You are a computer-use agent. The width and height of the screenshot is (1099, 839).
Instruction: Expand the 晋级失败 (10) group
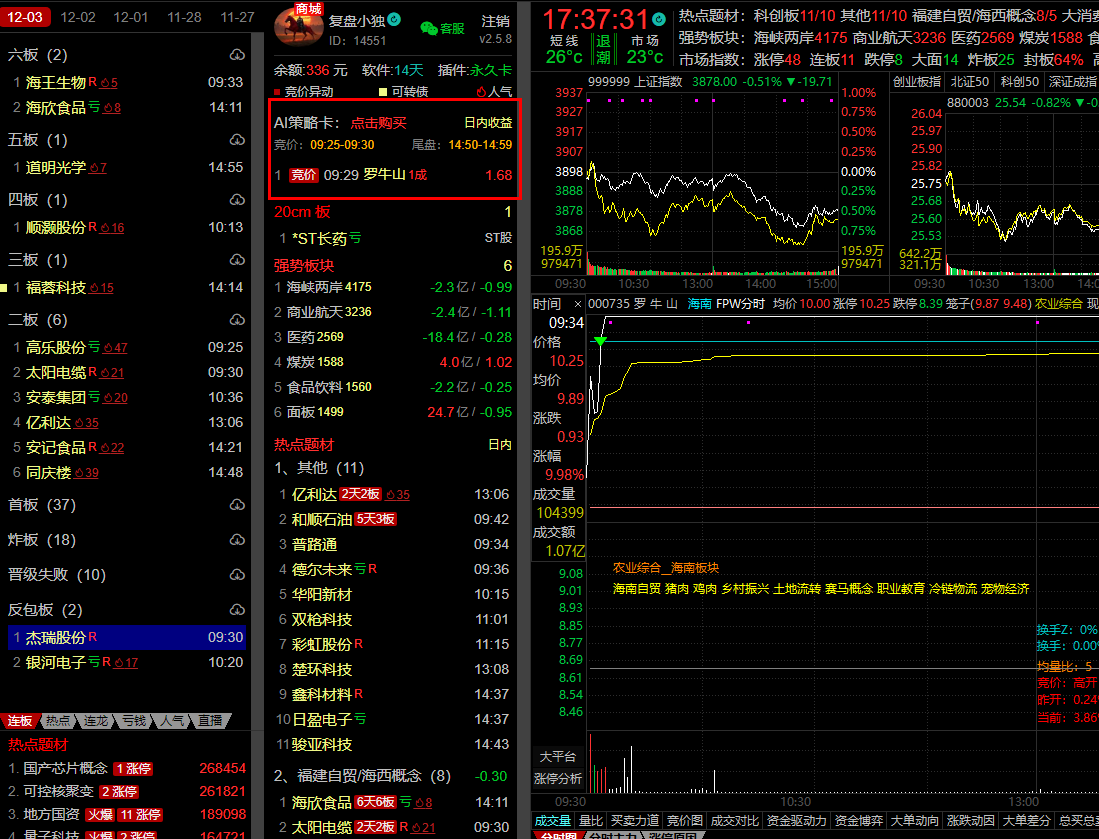pos(56,574)
